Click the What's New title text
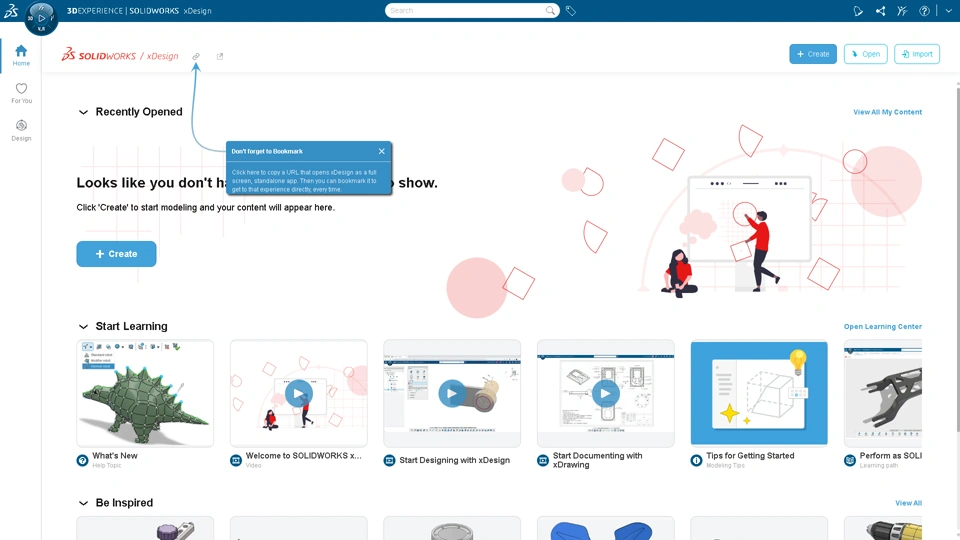 pyautogui.click(x=114, y=456)
